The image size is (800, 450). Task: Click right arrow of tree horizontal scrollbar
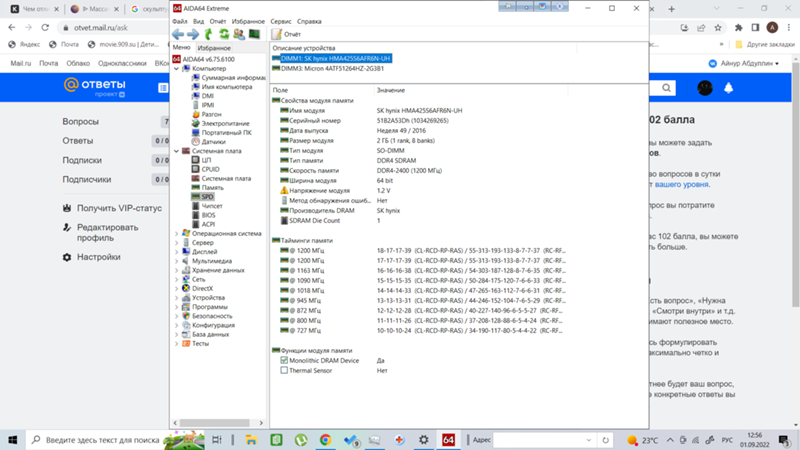pyautogui.click(x=261, y=423)
